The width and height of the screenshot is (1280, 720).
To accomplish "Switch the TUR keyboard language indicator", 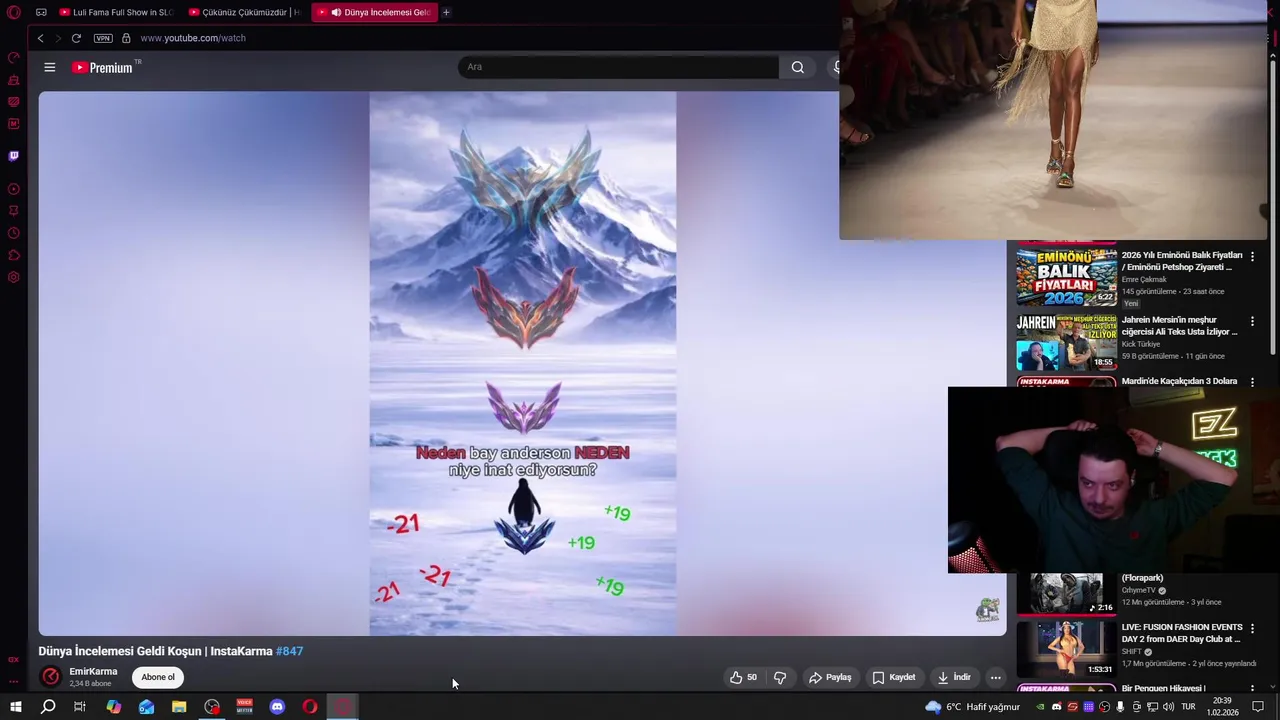I will tap(1188, 707).
